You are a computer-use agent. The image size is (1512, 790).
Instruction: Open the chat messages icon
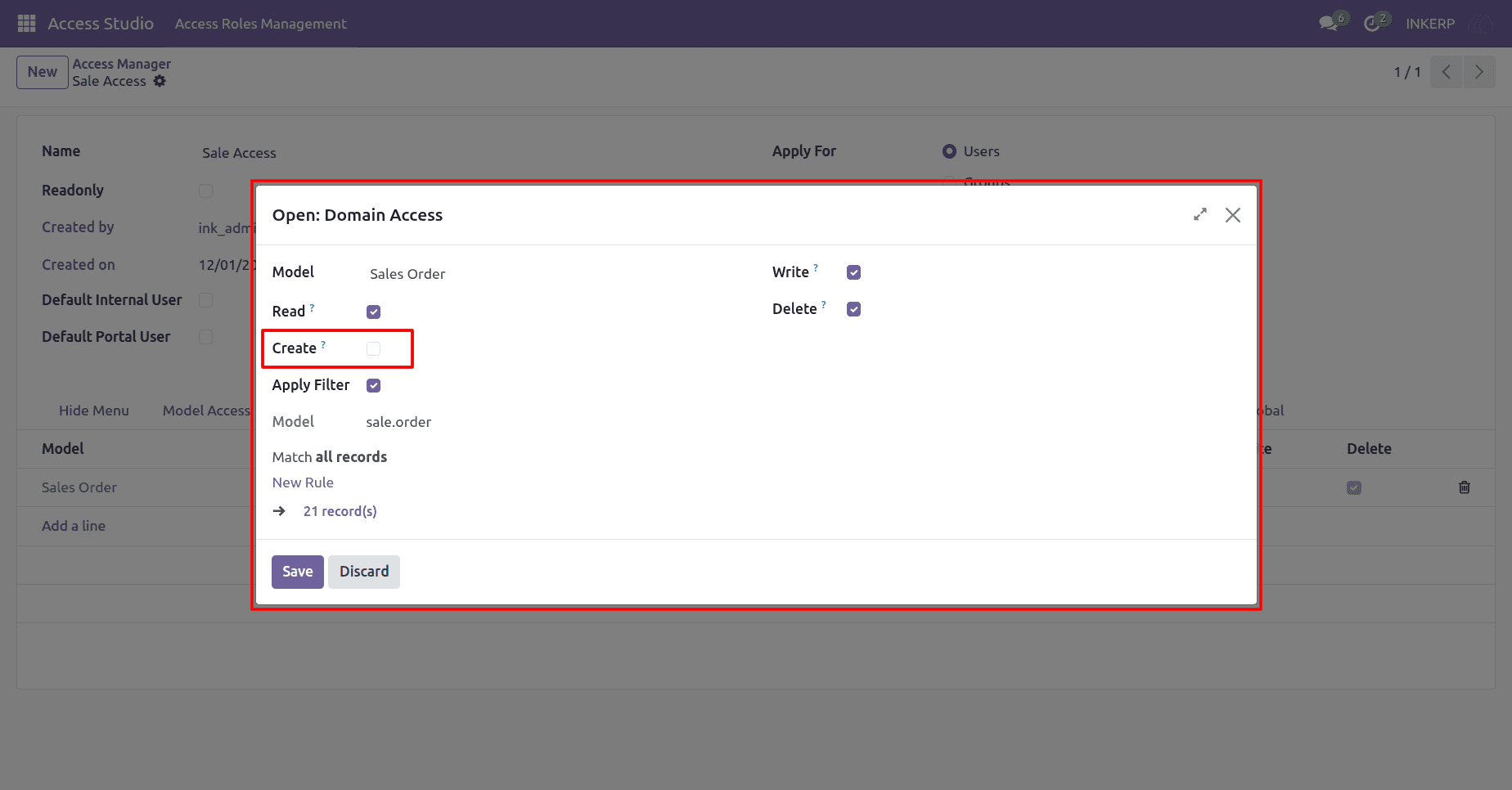click(1329, 24)
